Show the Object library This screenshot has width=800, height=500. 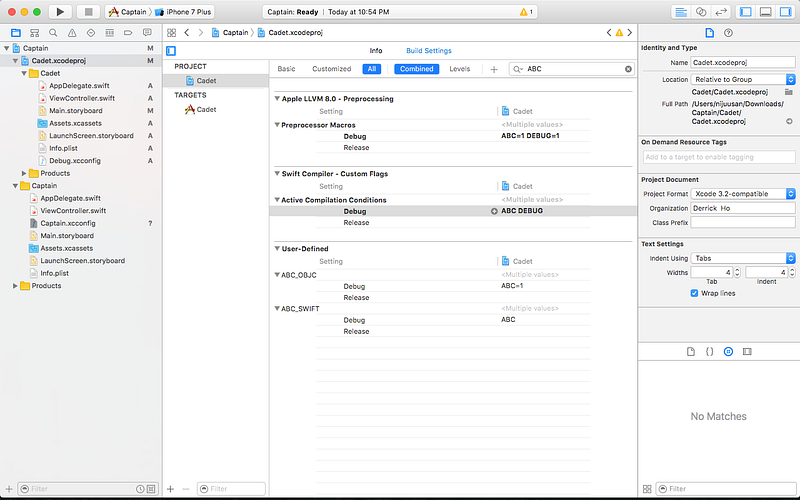(728, 352)
